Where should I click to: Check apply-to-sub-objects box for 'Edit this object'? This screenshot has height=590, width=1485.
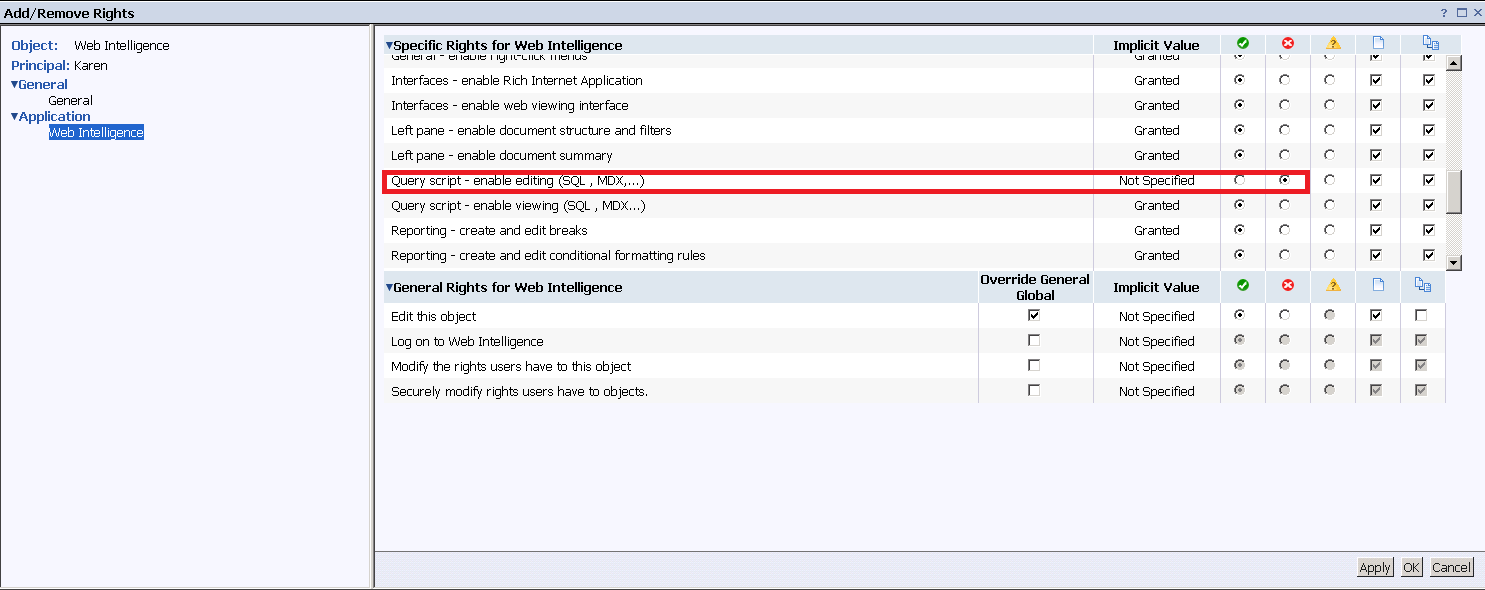(1421, 315)
